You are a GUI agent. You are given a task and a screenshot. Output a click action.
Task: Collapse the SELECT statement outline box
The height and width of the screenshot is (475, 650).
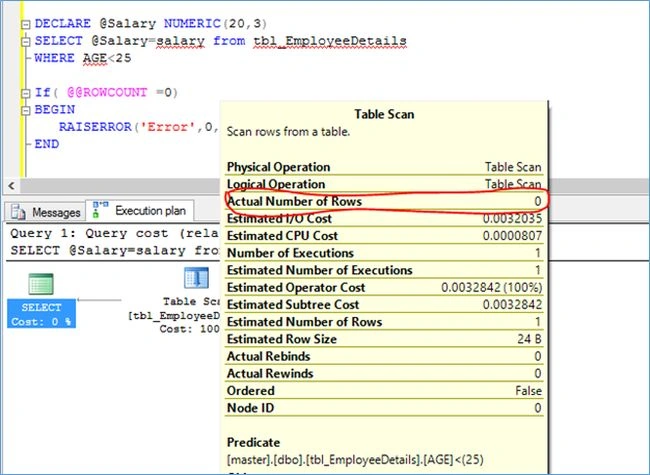tap(26, 41)
